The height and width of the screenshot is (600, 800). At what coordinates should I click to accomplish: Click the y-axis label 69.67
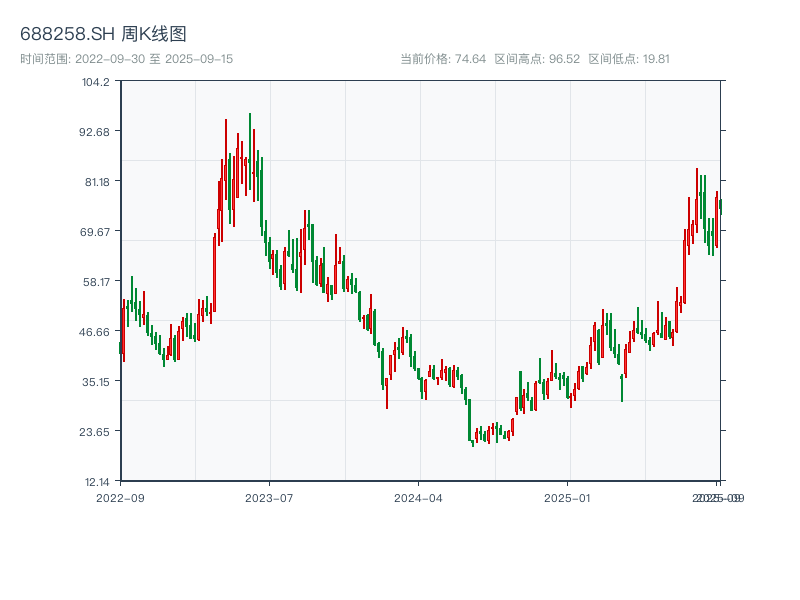[95, 232]
